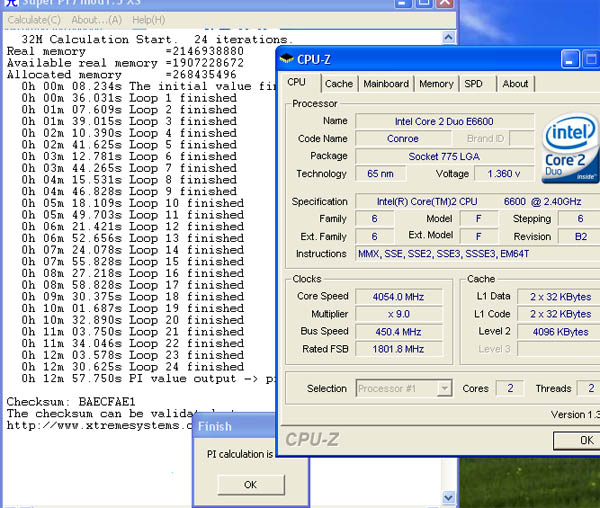Open the Processor #1 selection dropdown
Viewport: 600px width, 508px height.
click(404, 388)
